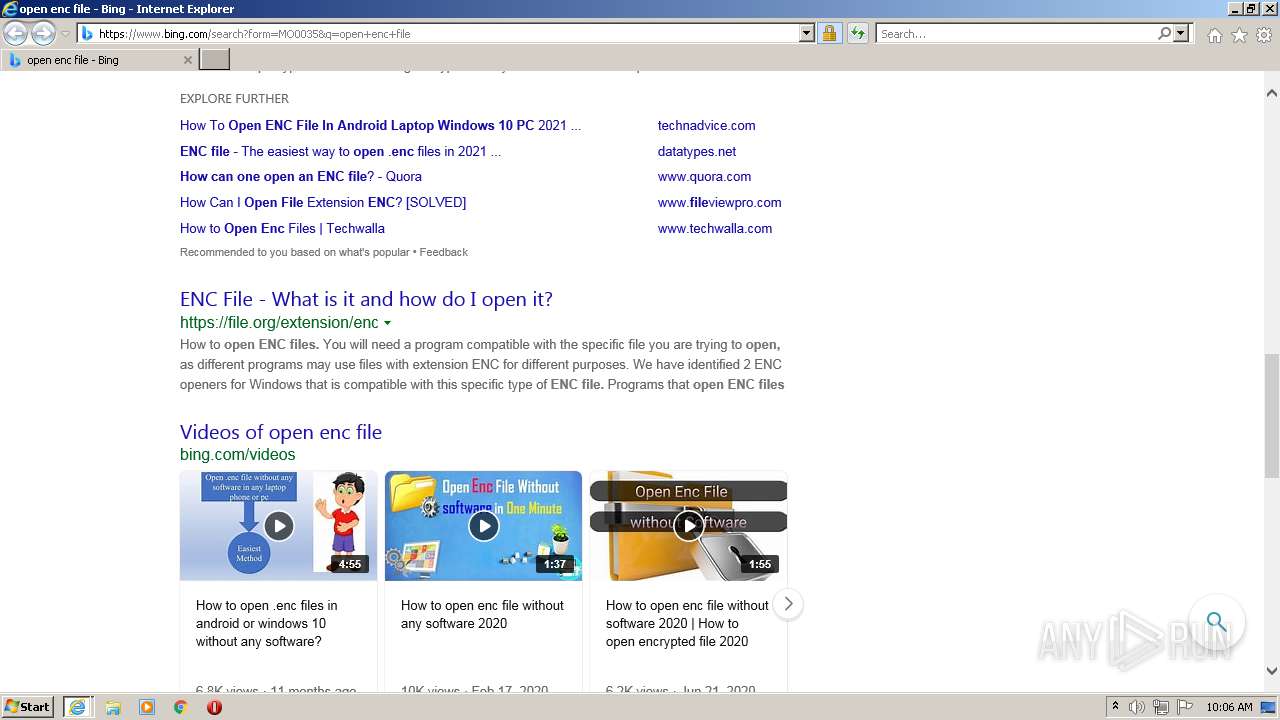The width and height of the screenshot is (1280, 720).
Task: Open the red stop-sign taskbar icon
Action: (214, 707)
